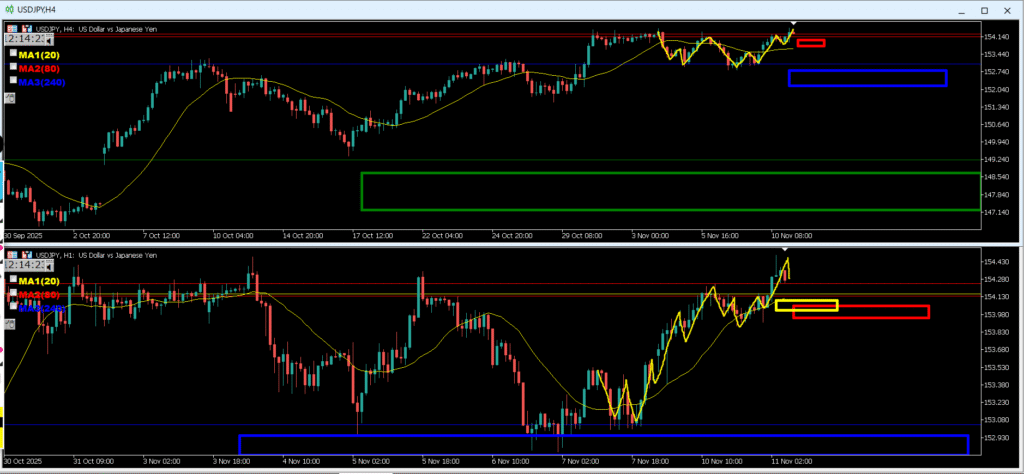
Task: Click the leftmost header icon in the H1 chart
Action: (10, 254)
